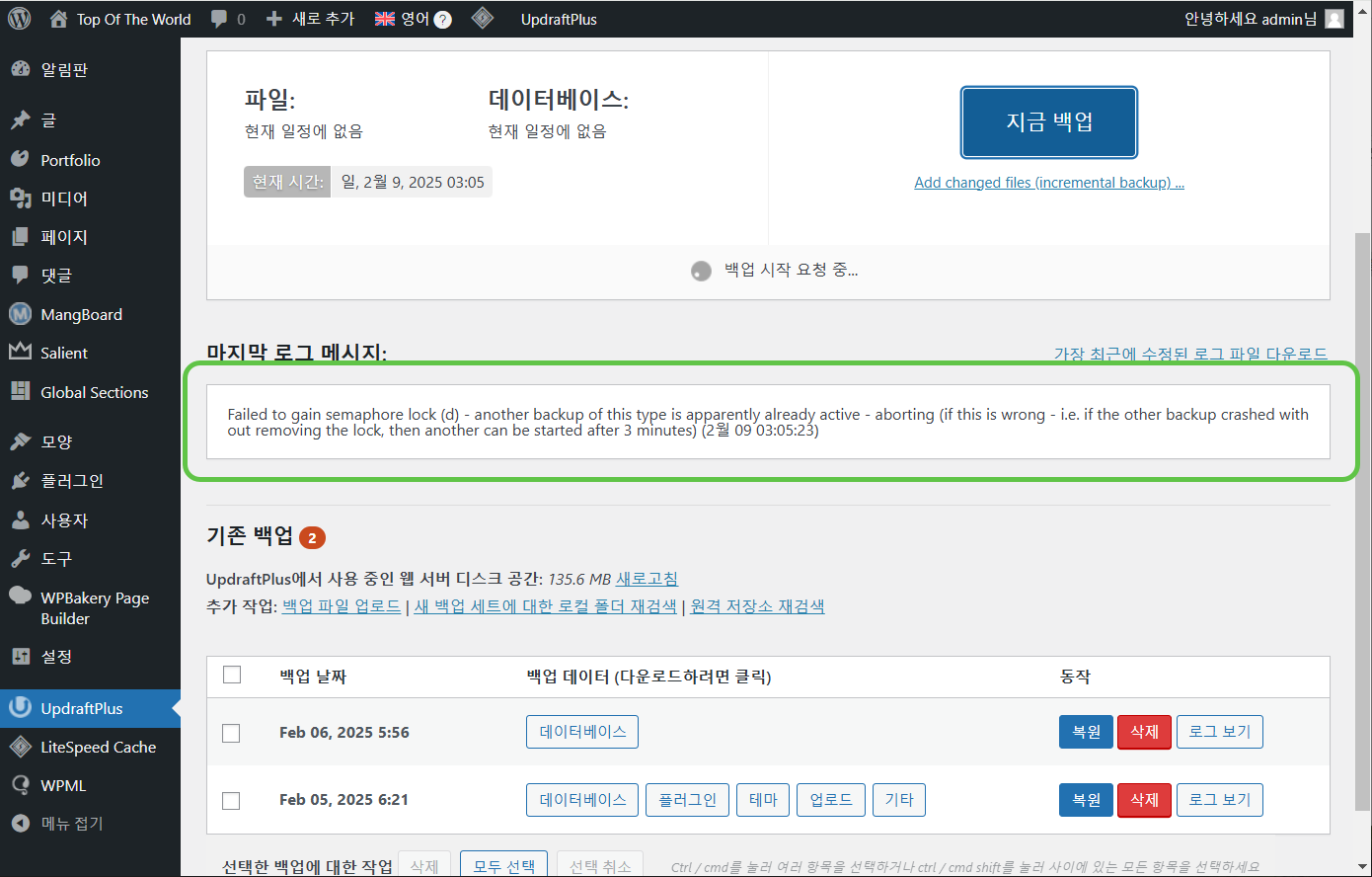Download 플러그인 from Feb 05 backup
The image size is (1372, 877).
click(687, 800)
